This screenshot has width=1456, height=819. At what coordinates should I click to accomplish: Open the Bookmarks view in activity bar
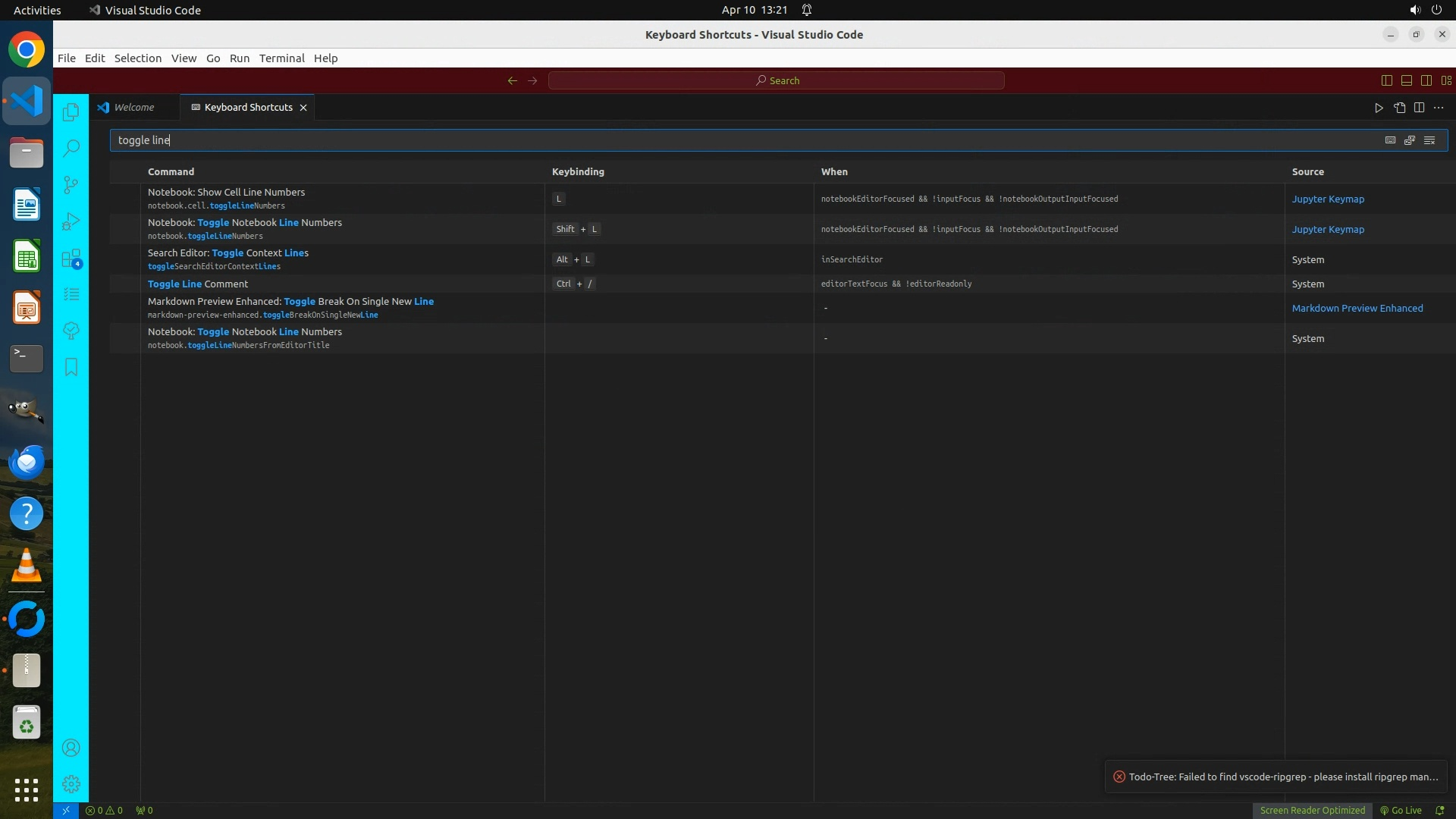(x=71, y=367)
